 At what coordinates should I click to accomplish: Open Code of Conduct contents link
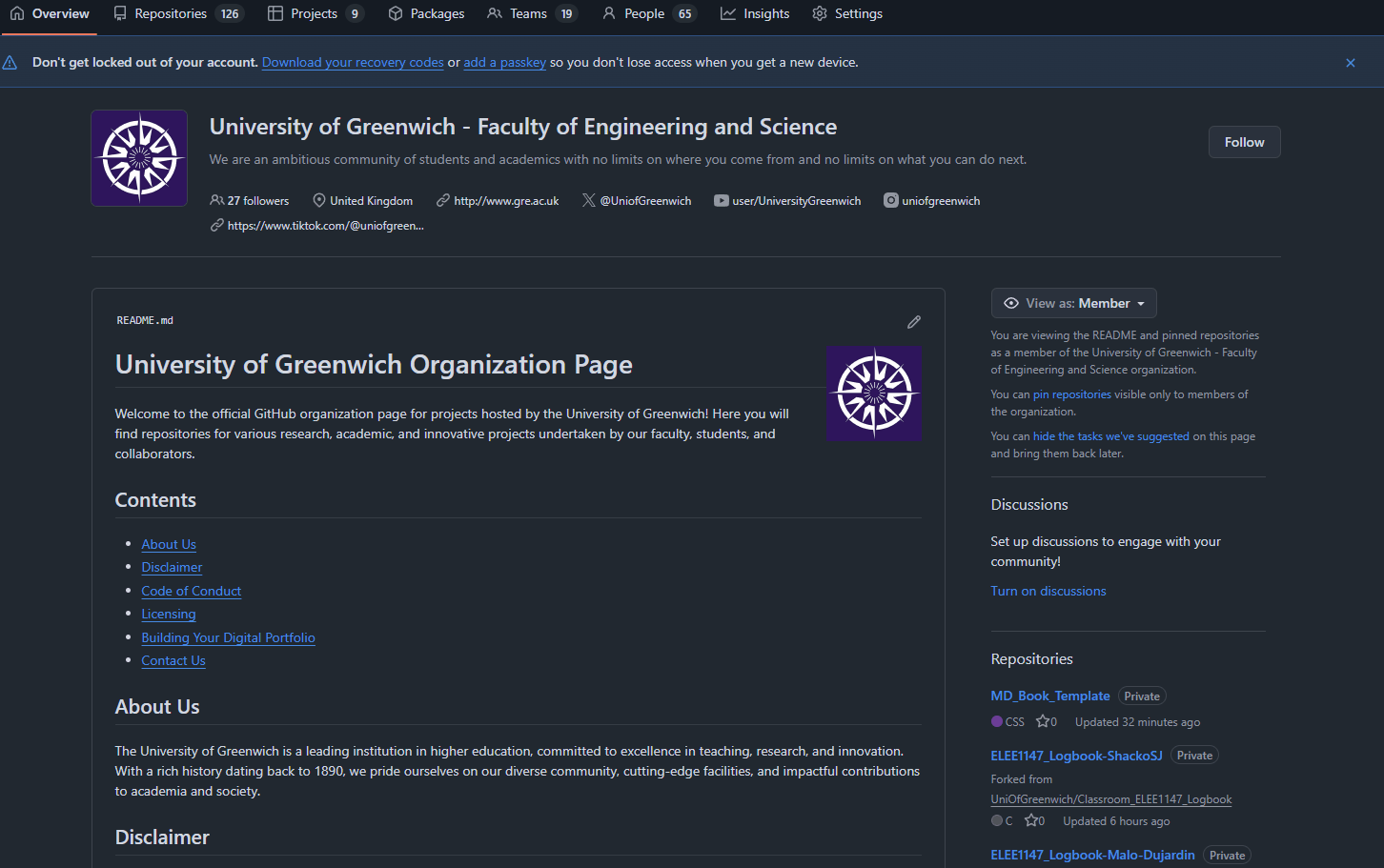click(192, 591)
